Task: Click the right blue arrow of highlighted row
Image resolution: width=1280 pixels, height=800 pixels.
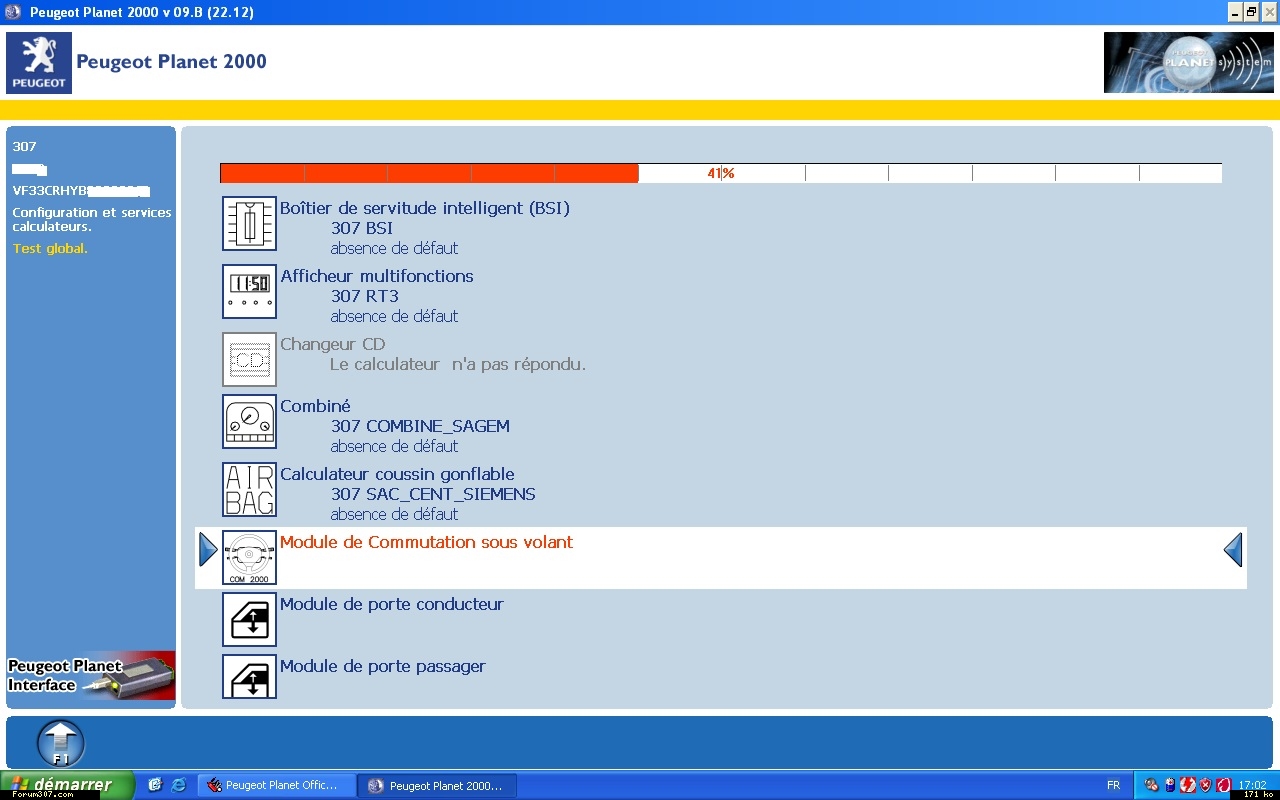Action: point(1233,549)
